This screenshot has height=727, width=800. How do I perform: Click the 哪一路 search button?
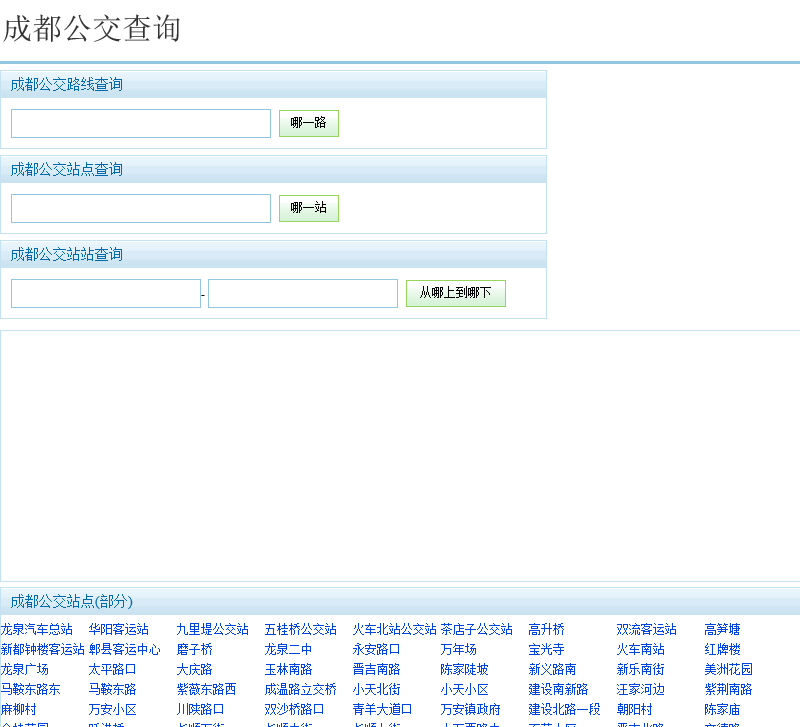[x=309, y=123]
